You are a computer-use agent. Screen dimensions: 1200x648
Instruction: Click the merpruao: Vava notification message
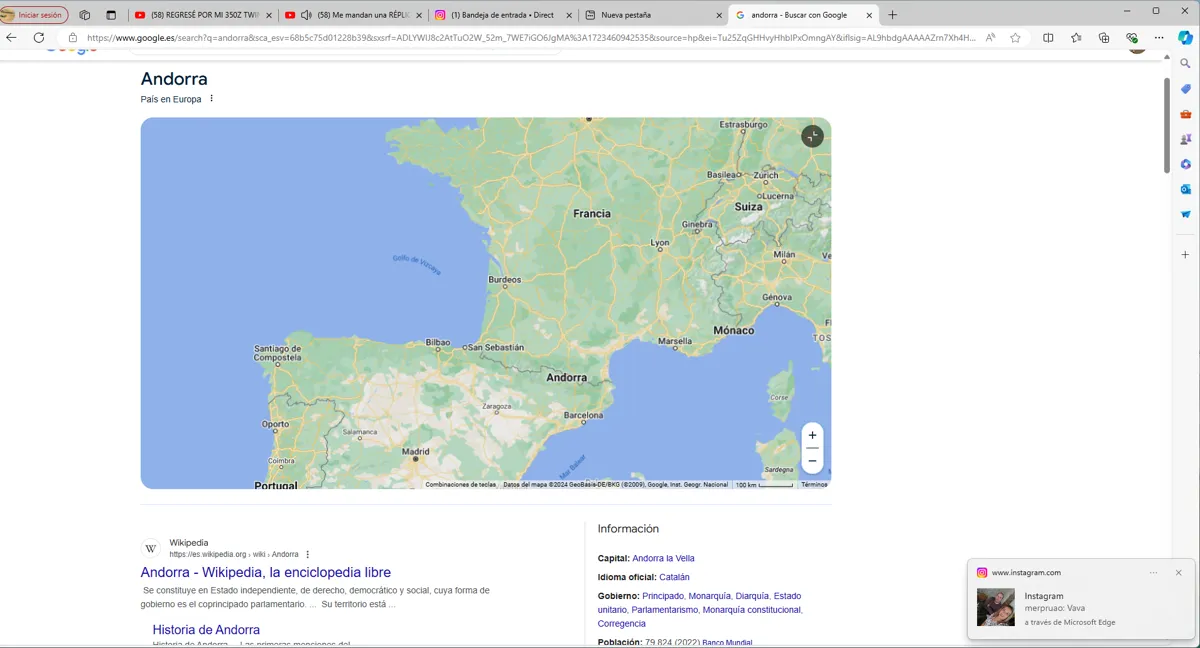1054,608
